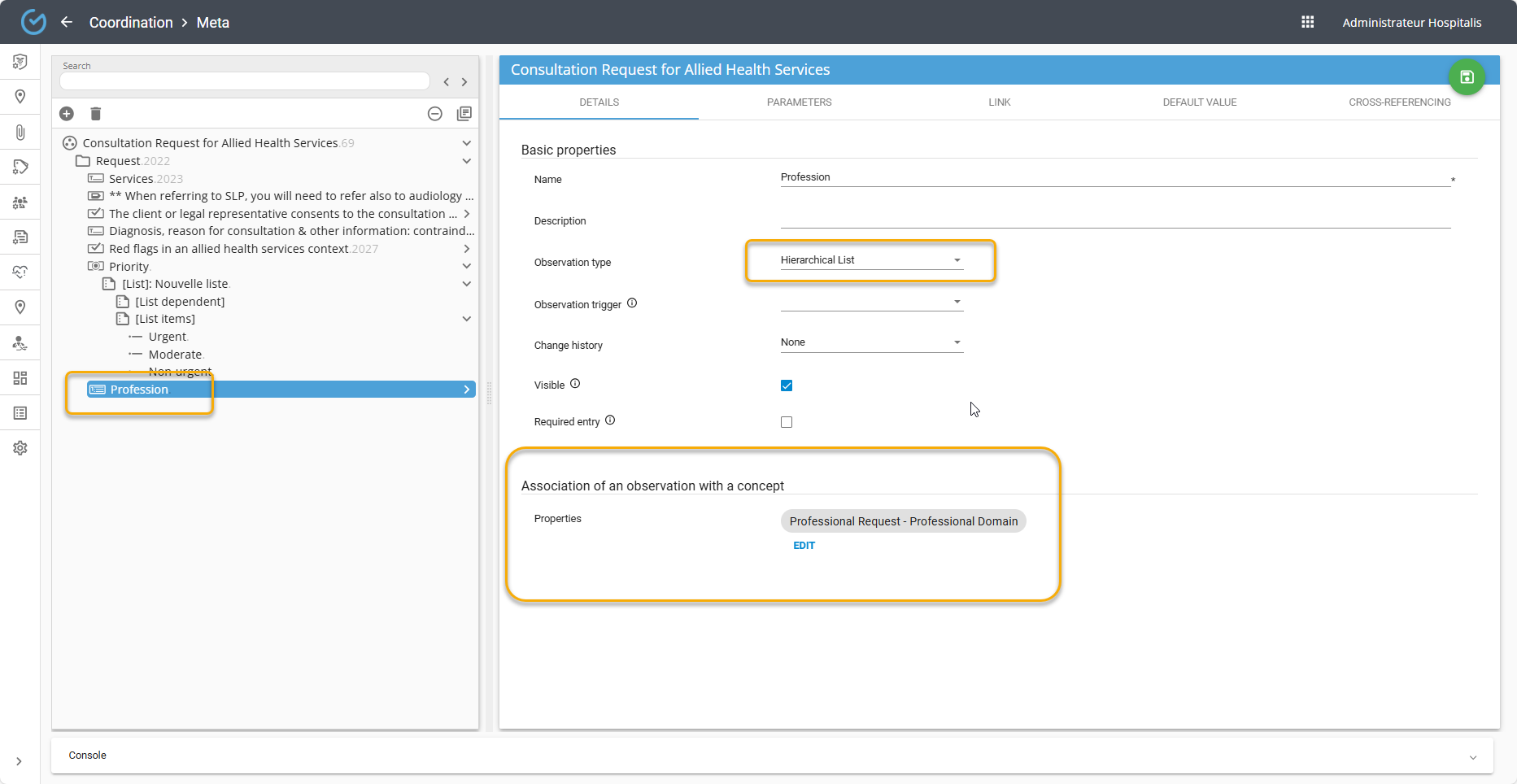
Task: Switch to the Parameters tab
Action: [x=799, y=102]
